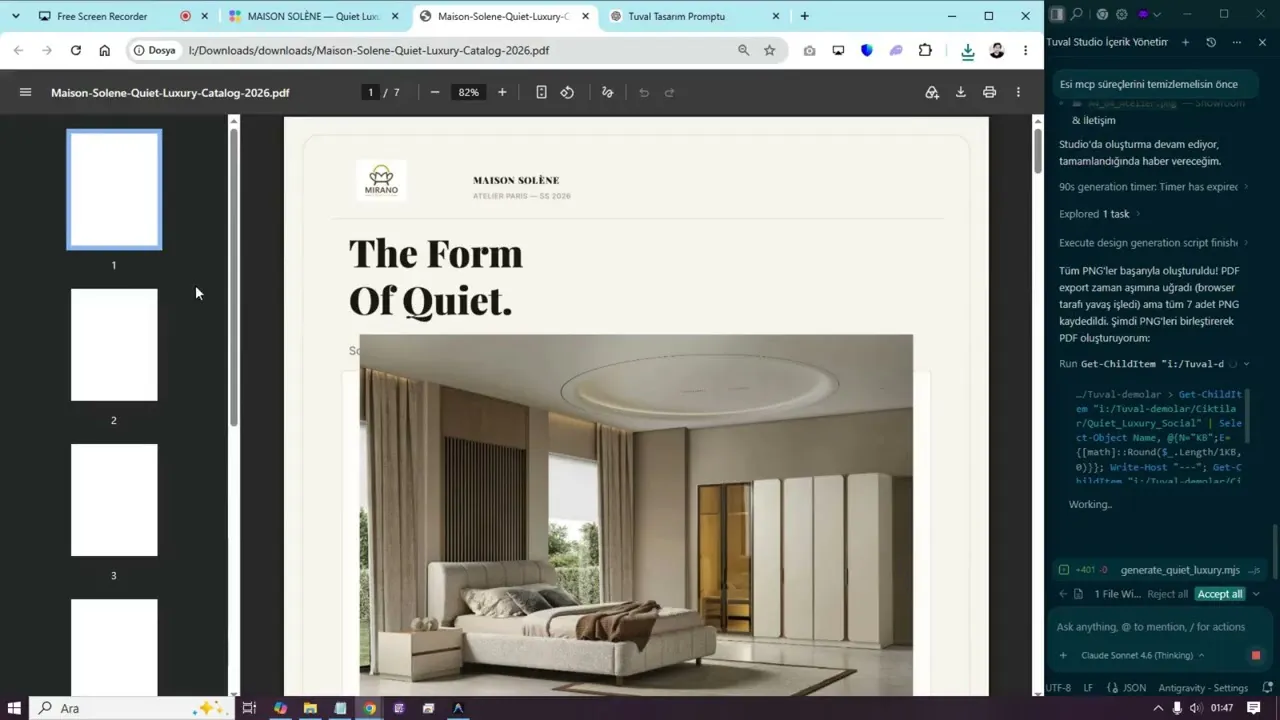Viewport: 1280px width, 720px height.
Task: Open Claude Sonnet 4.6 model selector
Action: pos(1143,655)
